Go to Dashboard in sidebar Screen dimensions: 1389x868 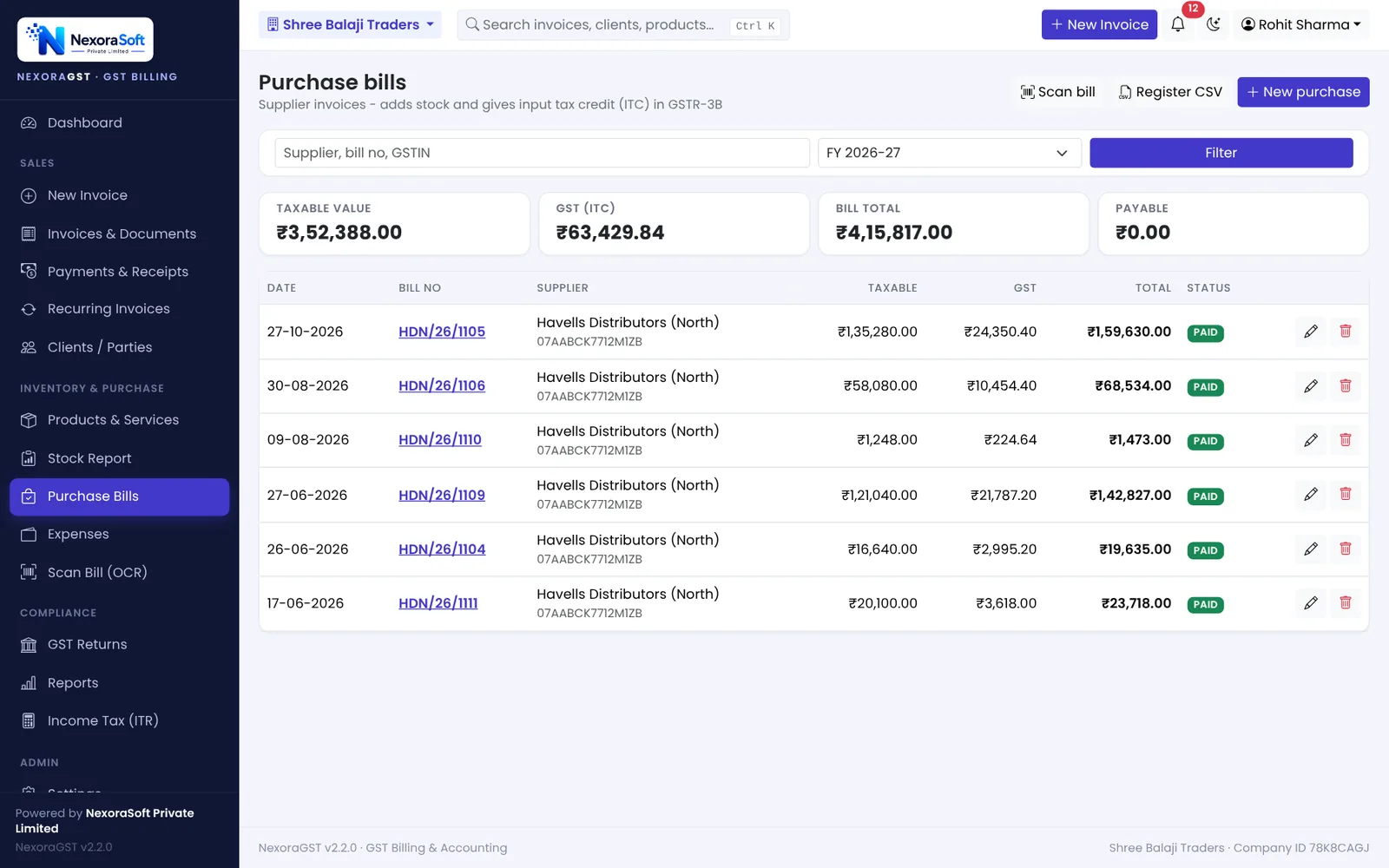click(119, 123)
